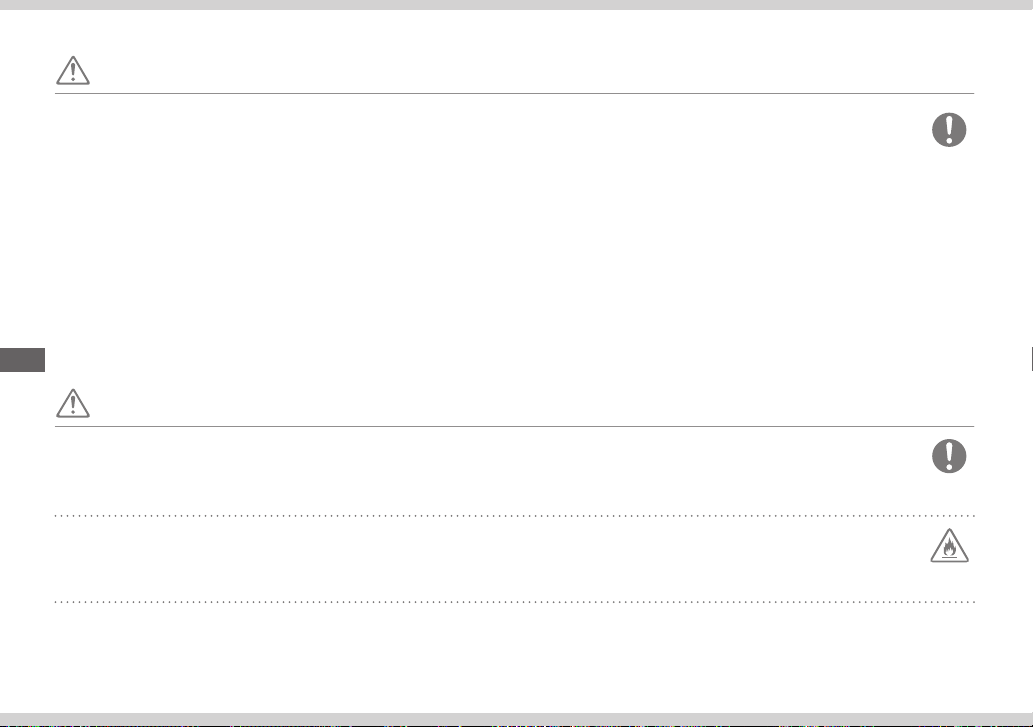The height and width of the screenshot is (727, 1033).
Task: Click the solid rule under the lower triangle
Action: pyautogui.click(x=514, y=426)
